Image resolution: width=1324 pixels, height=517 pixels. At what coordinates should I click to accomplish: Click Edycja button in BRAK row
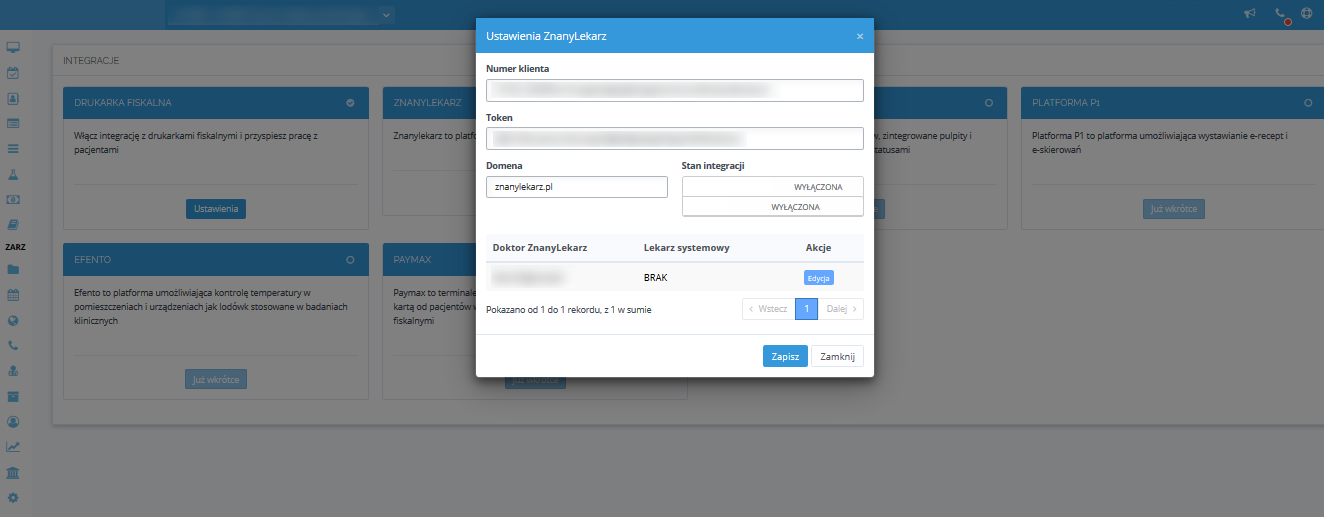(x=819, y=277)
